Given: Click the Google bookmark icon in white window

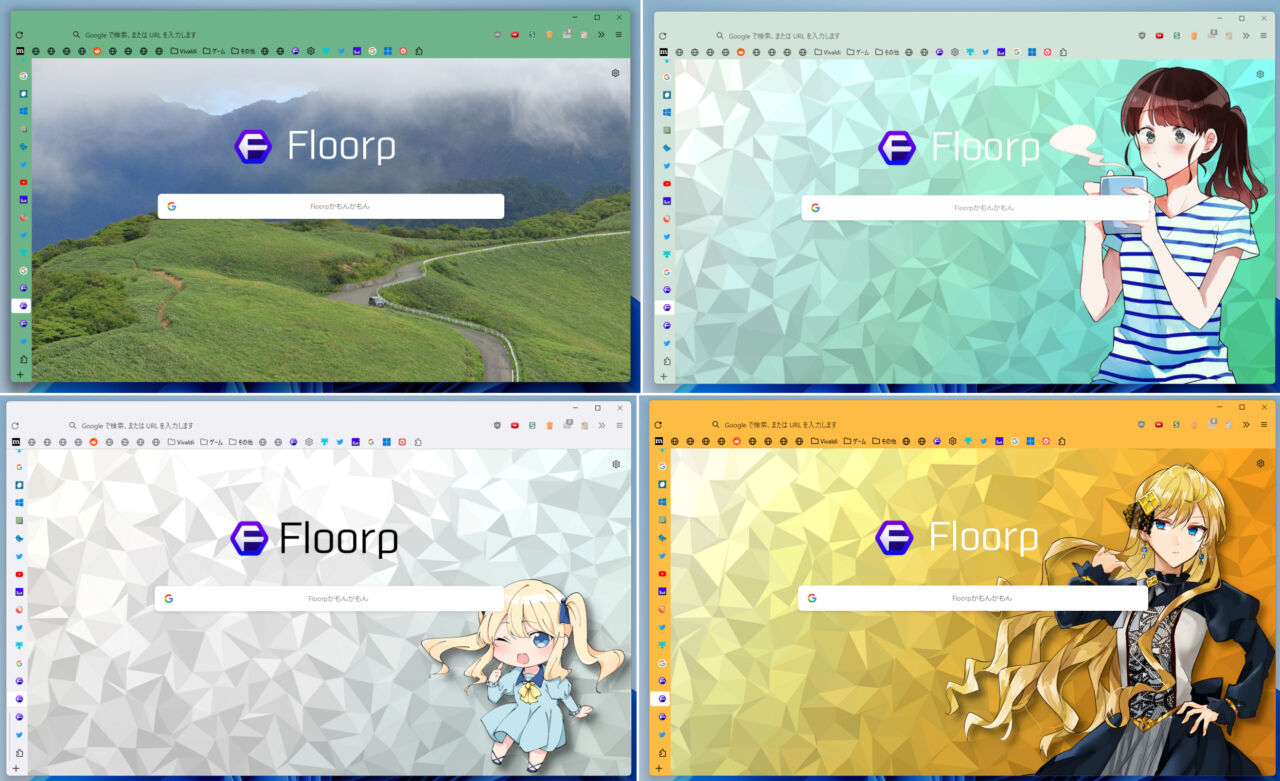Looking at the screenshot, I should (x=370, y=442).
